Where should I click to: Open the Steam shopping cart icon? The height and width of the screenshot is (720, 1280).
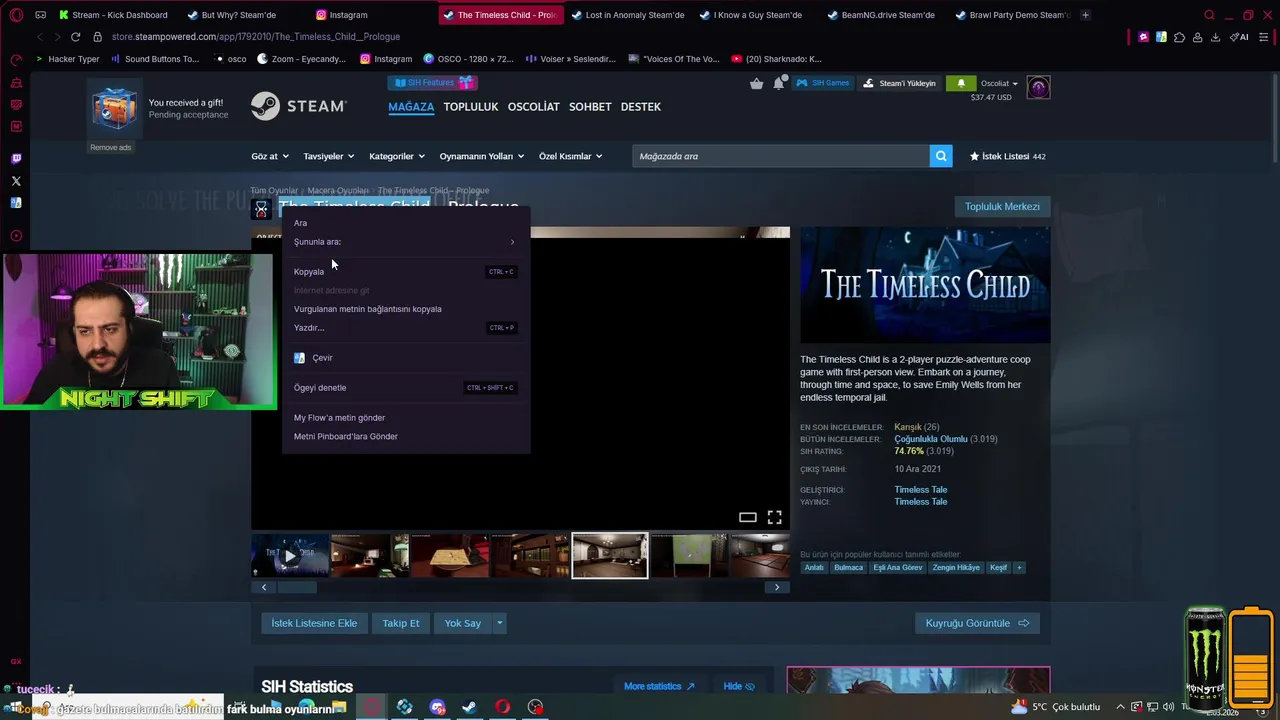pyautogui.click(x=757, y=83)
